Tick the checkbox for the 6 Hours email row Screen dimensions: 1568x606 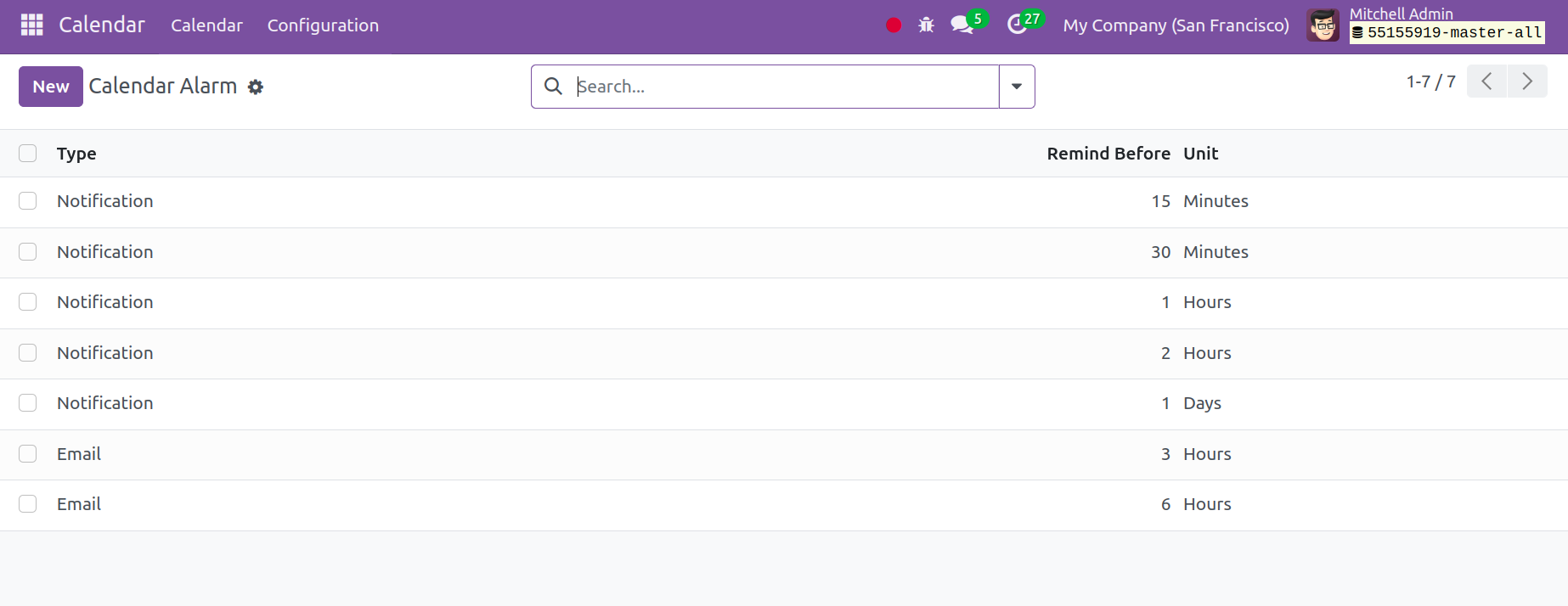pyautogui.click(x=28, y=504)
